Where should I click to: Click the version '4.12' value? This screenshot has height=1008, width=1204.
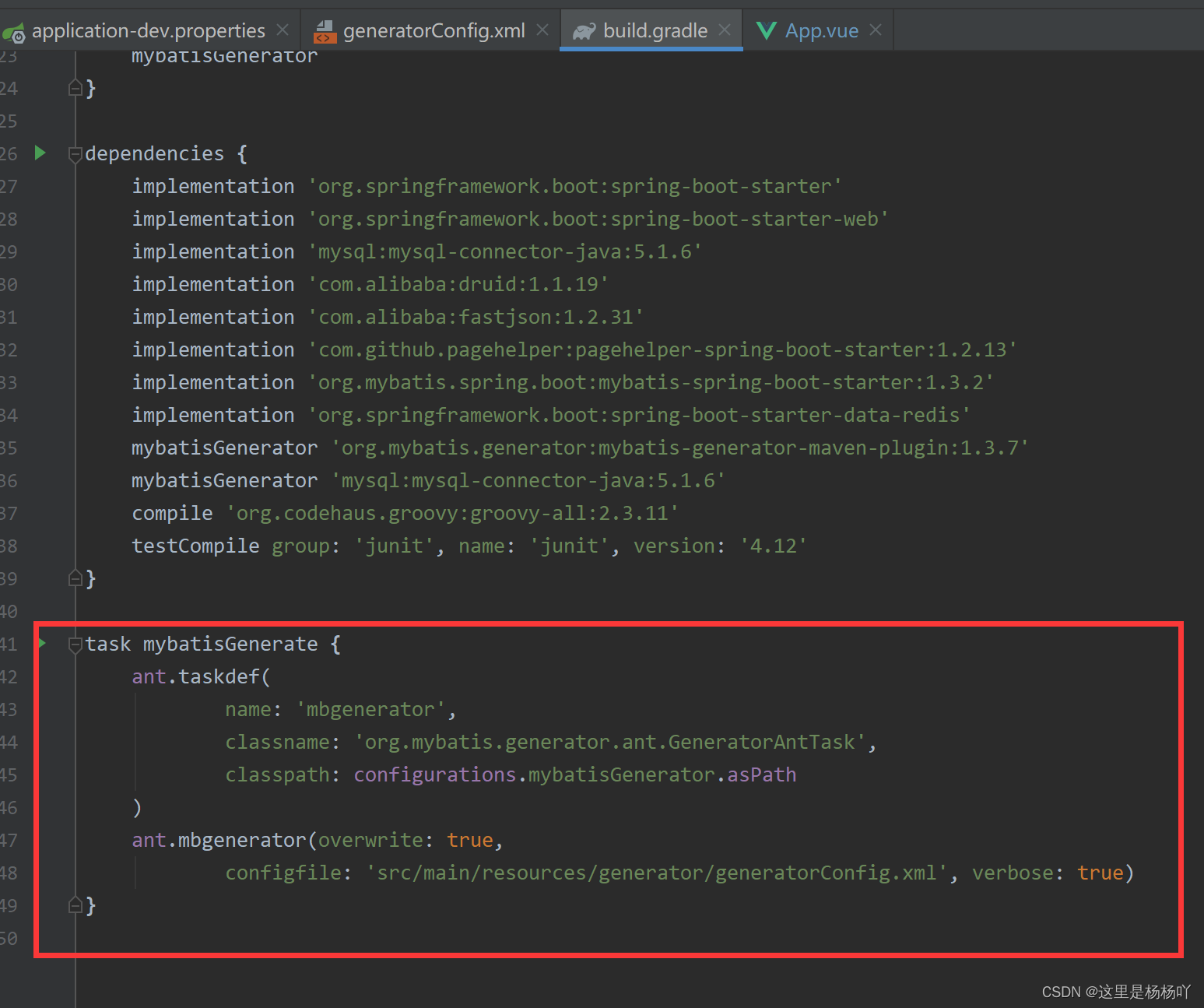point(774,546)
